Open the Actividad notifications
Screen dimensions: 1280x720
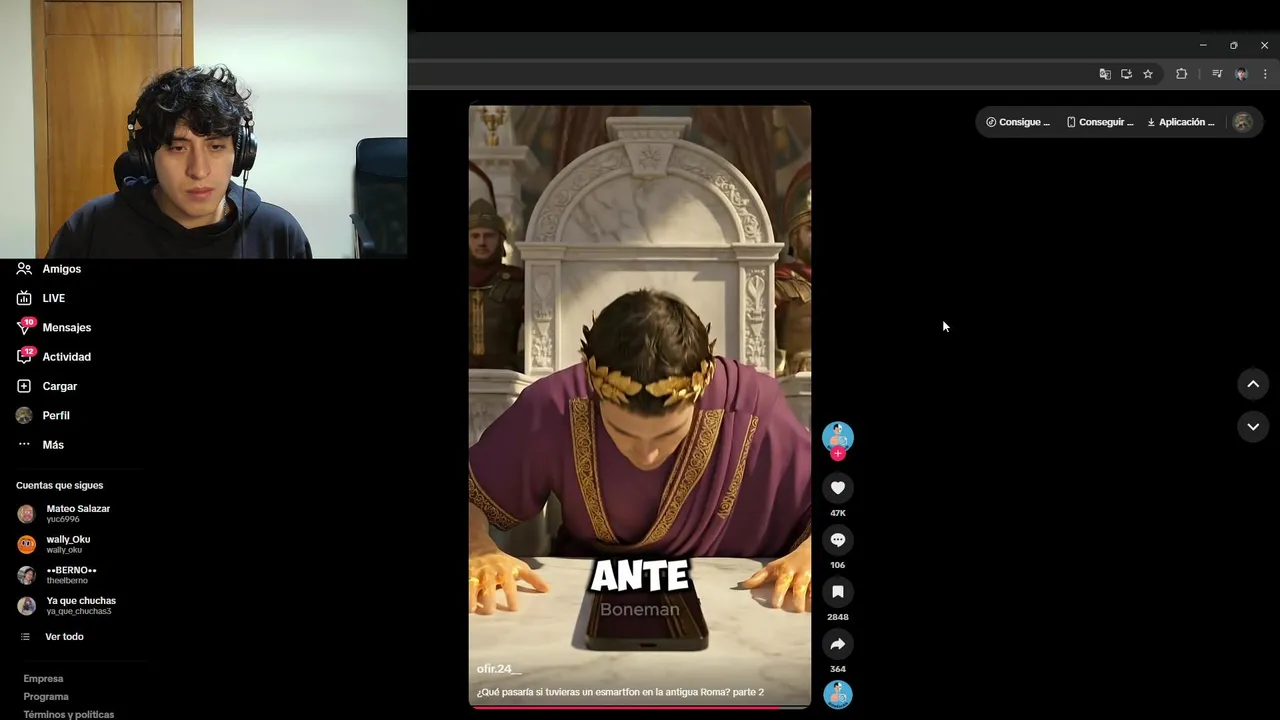pyautogui.click(x=67, y=357)
